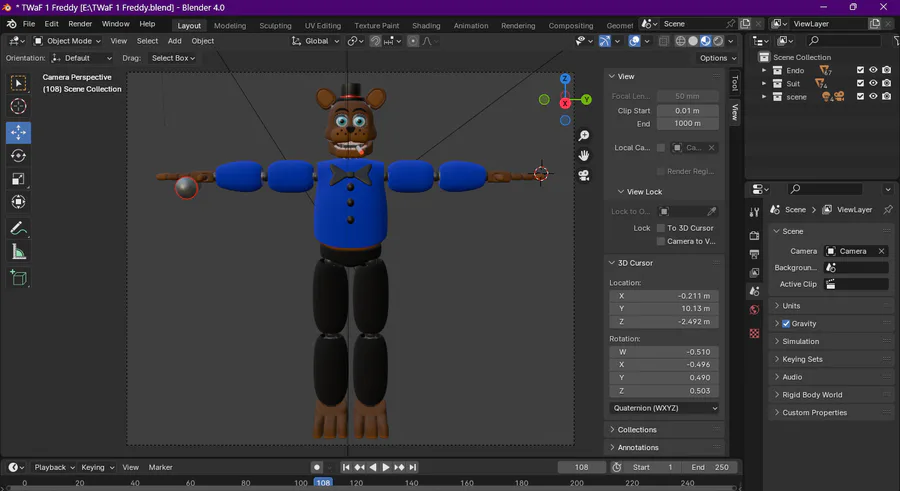Toggle camera view icon in viewport
Viewport: 900px width, 491px height.
pos(584,175)
